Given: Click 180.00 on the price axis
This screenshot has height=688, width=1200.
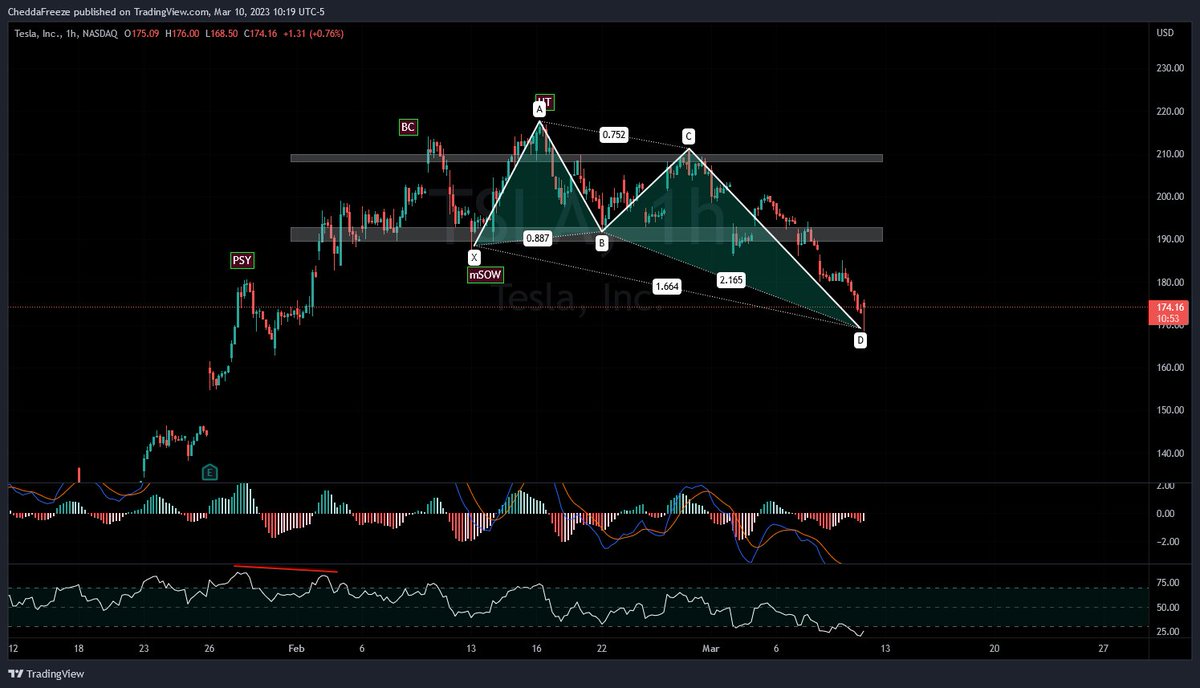Looking at the screenshot, I should [x=1169, y=282].
